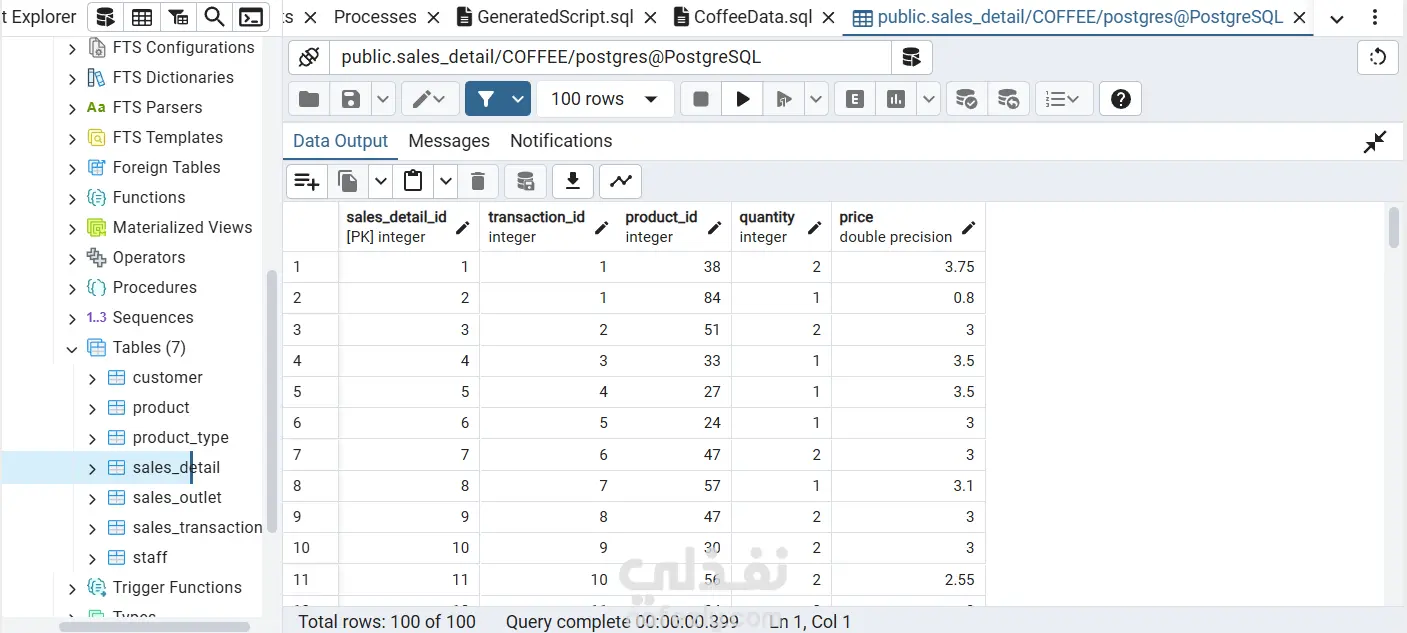Viewport: 1407px width, 633px height.
Task: Click the data grid vertical scrollbar
Action: [1394, 228]
